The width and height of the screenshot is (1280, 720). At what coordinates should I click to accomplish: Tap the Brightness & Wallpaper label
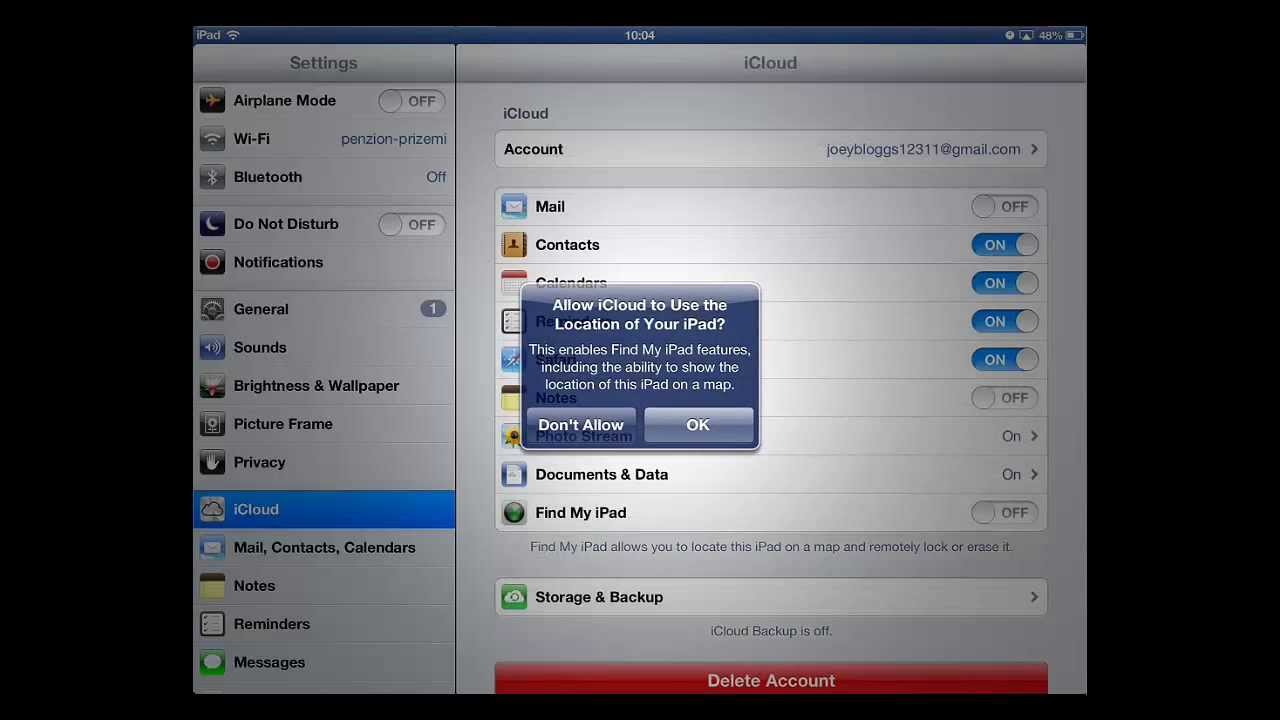coord(316,386)
